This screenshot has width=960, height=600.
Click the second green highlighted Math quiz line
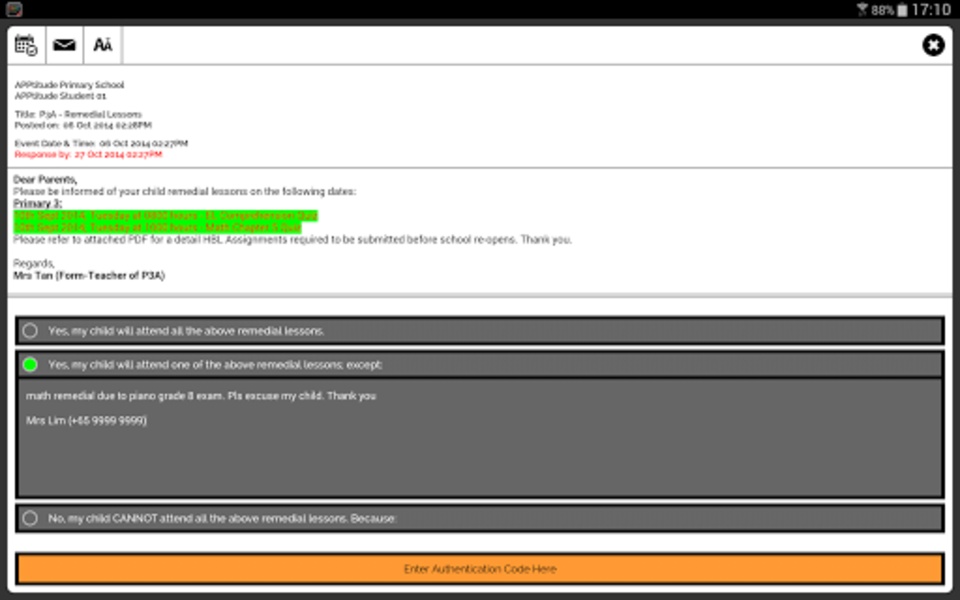point(157,227)
